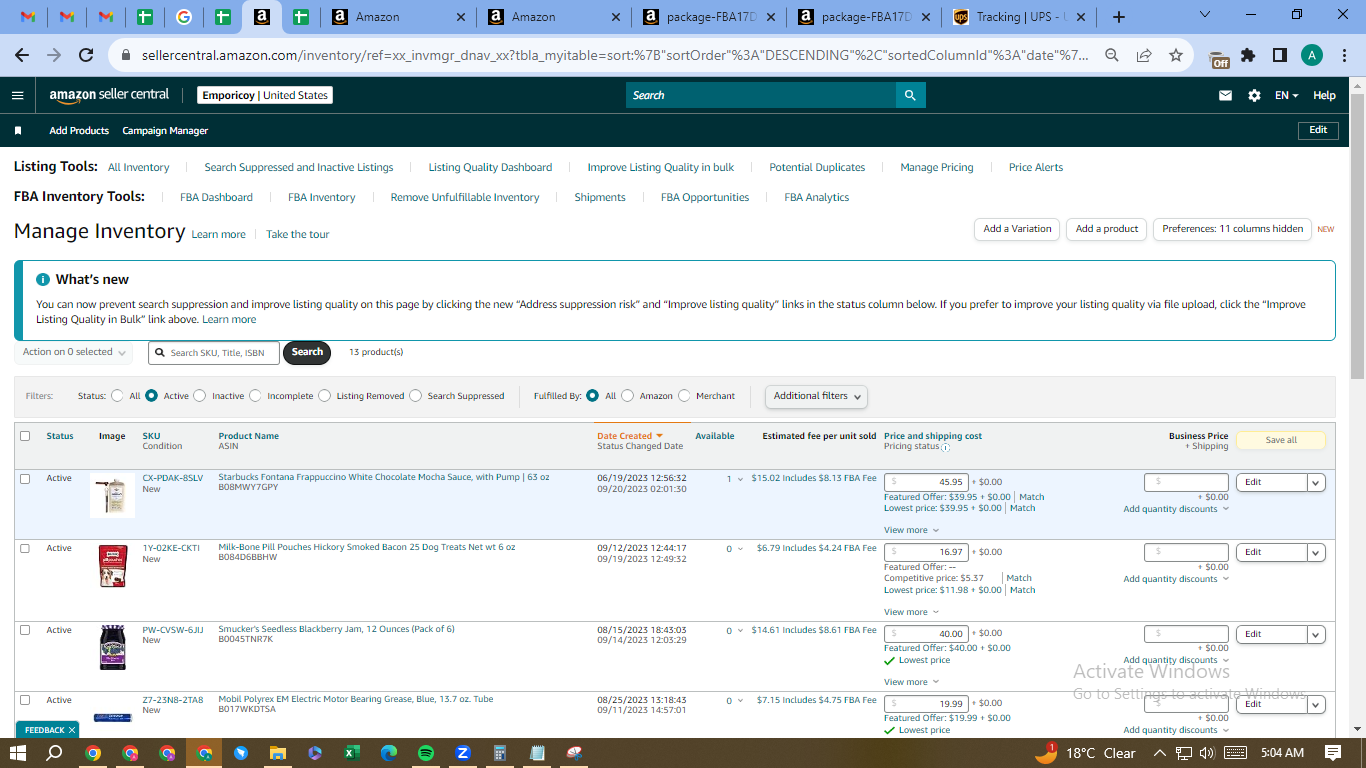The image size is (1366, 768).
Task: Open Excel from the taskbar
Action: 352,753
